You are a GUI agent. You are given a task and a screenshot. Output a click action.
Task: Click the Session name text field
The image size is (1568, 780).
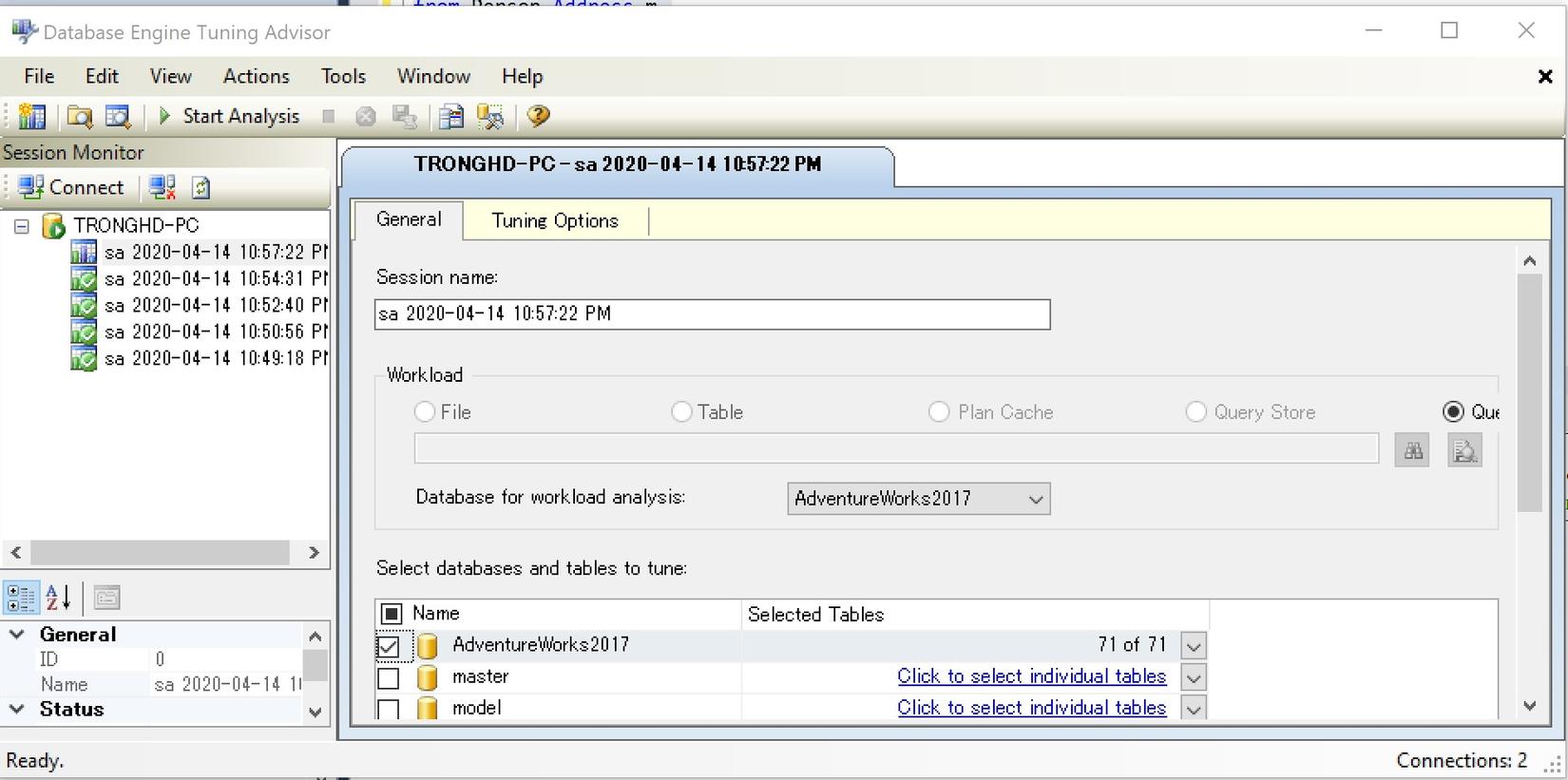(713, 314)
